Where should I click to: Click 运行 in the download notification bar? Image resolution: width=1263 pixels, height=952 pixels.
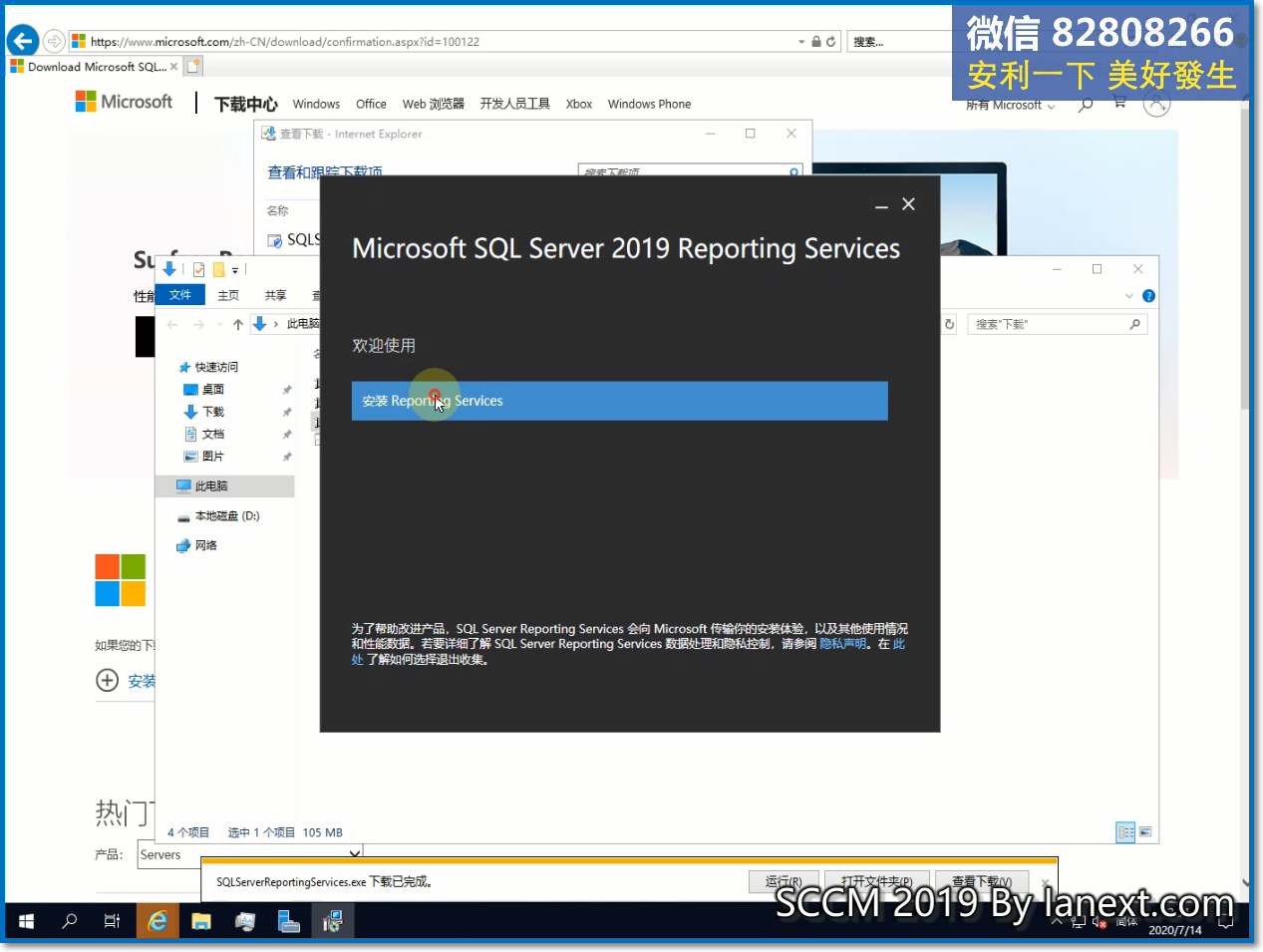[784, 881]
